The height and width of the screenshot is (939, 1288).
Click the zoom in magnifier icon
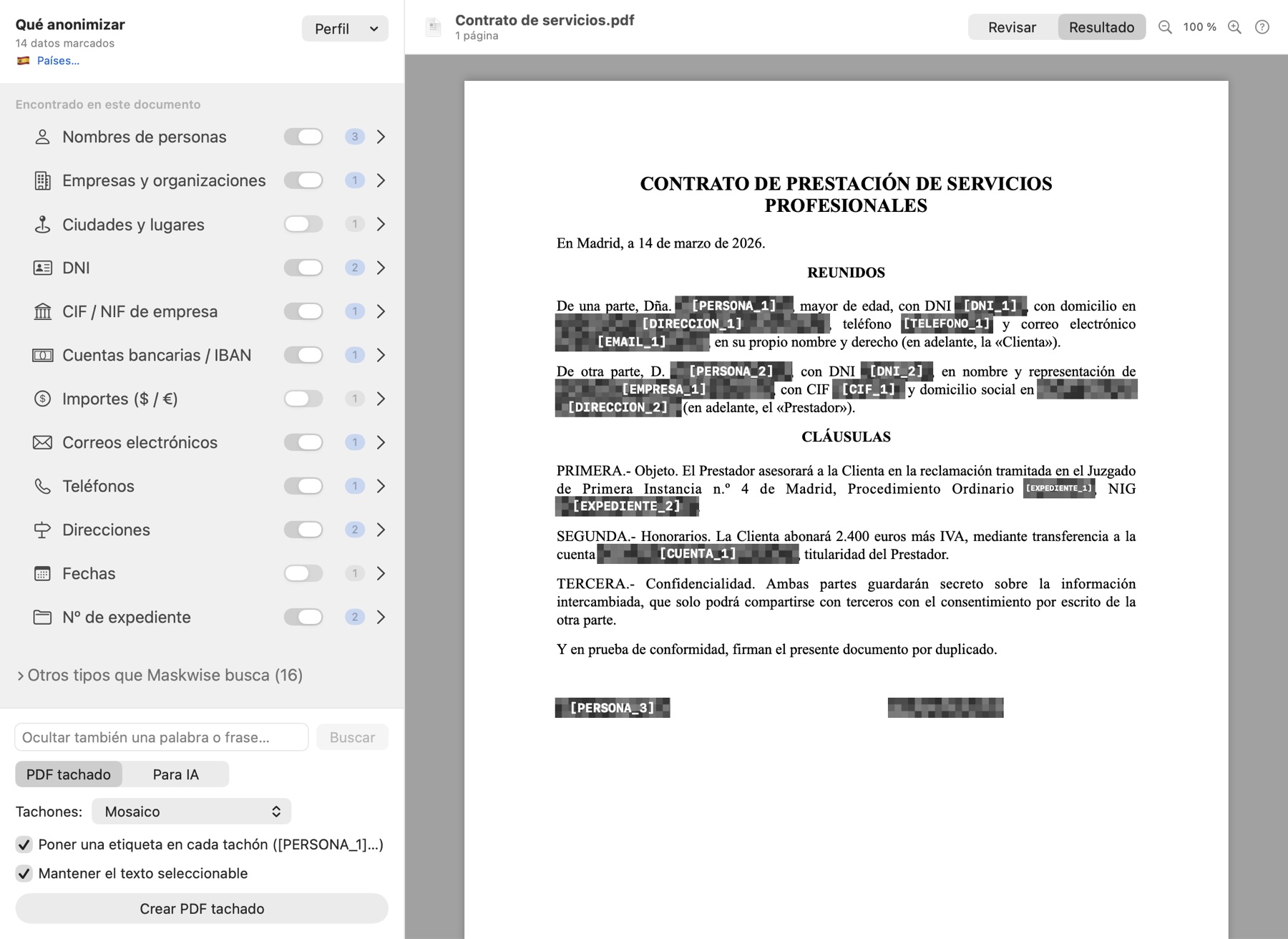coord(1234,27)
